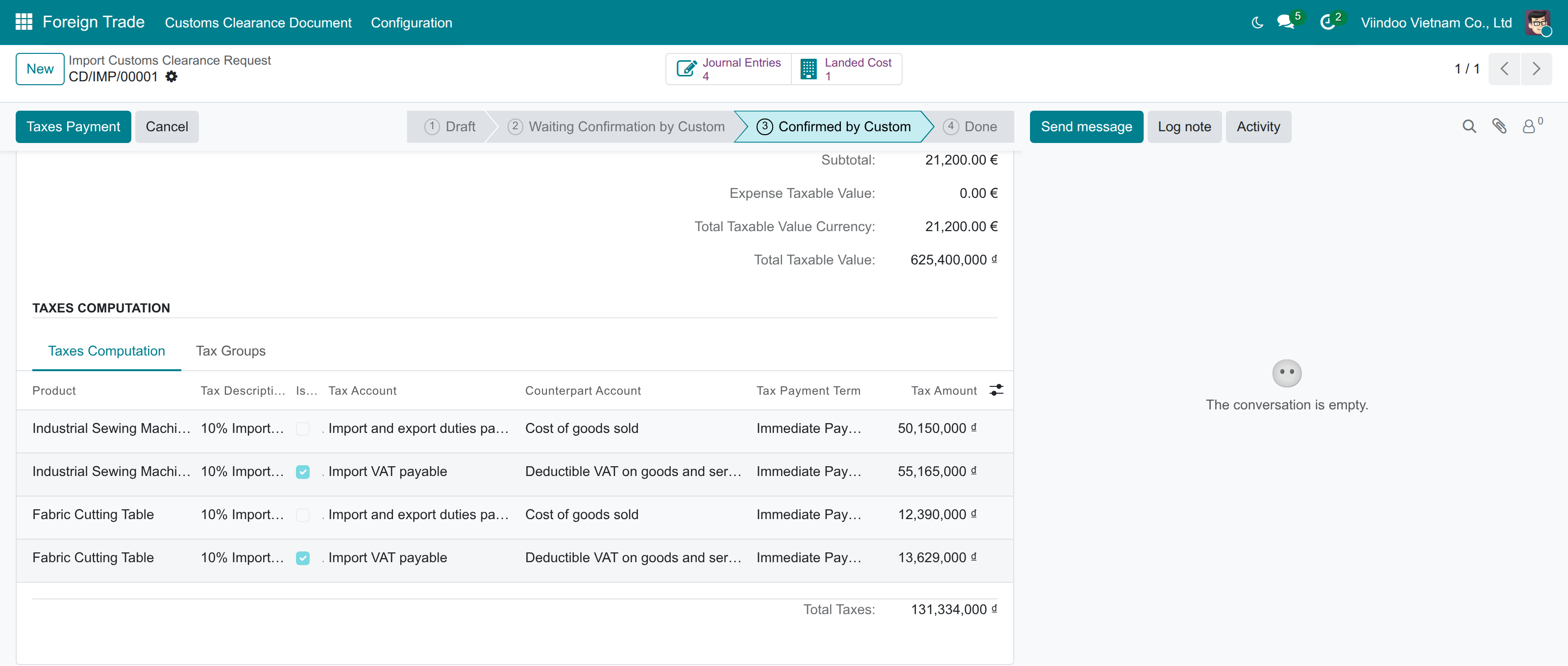Click the 50,150,000 tax amount cell
Image resolution: width=1568 pixels, height=666 pixels.
point(937,428)
